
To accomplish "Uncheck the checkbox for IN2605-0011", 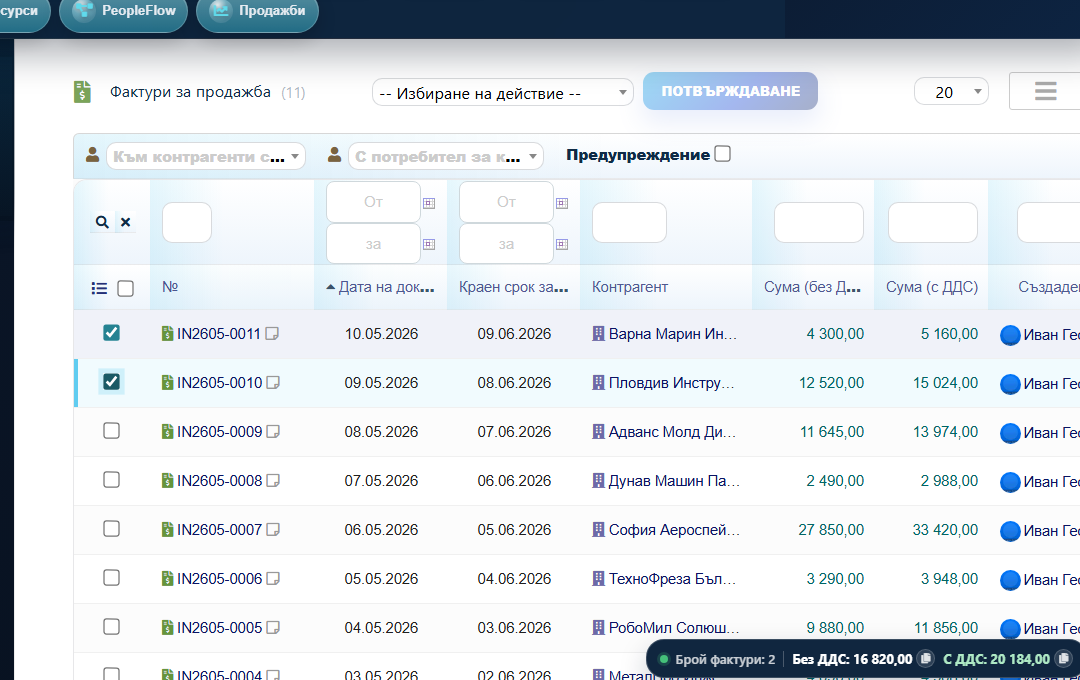I will (111, 333).
